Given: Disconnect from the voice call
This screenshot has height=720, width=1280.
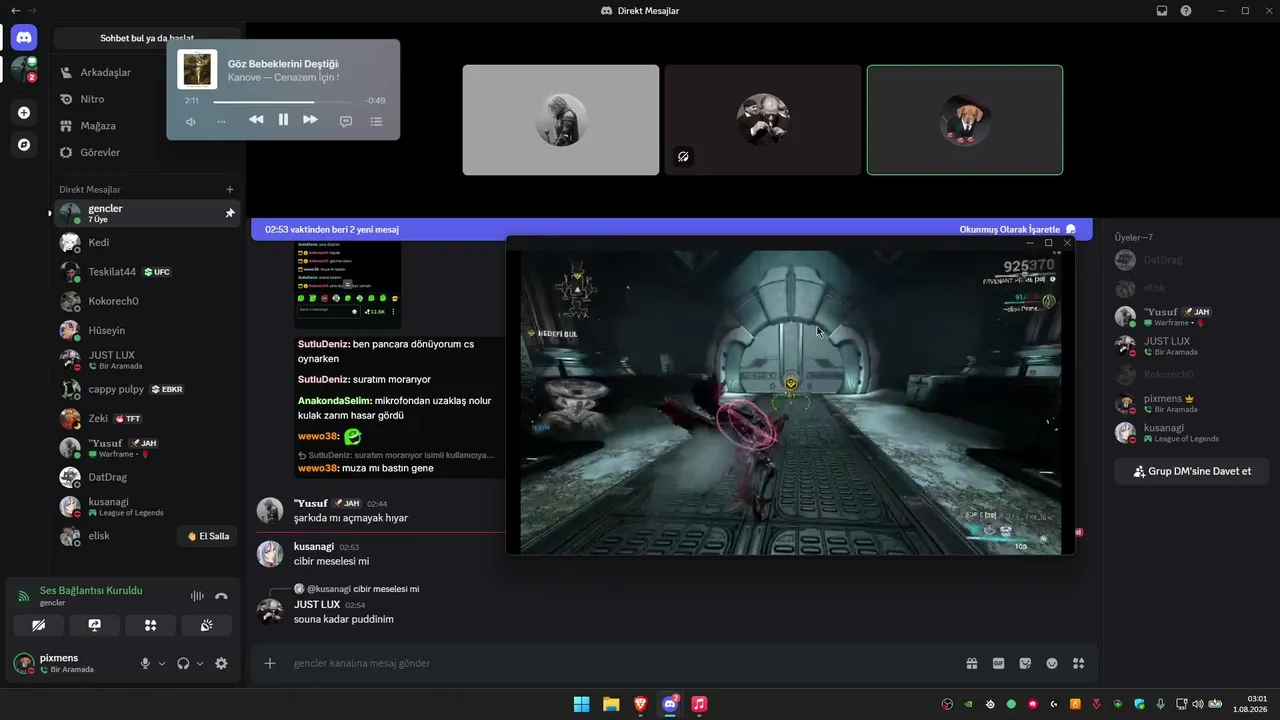Looking at the screenshot, I should (221, 596).
